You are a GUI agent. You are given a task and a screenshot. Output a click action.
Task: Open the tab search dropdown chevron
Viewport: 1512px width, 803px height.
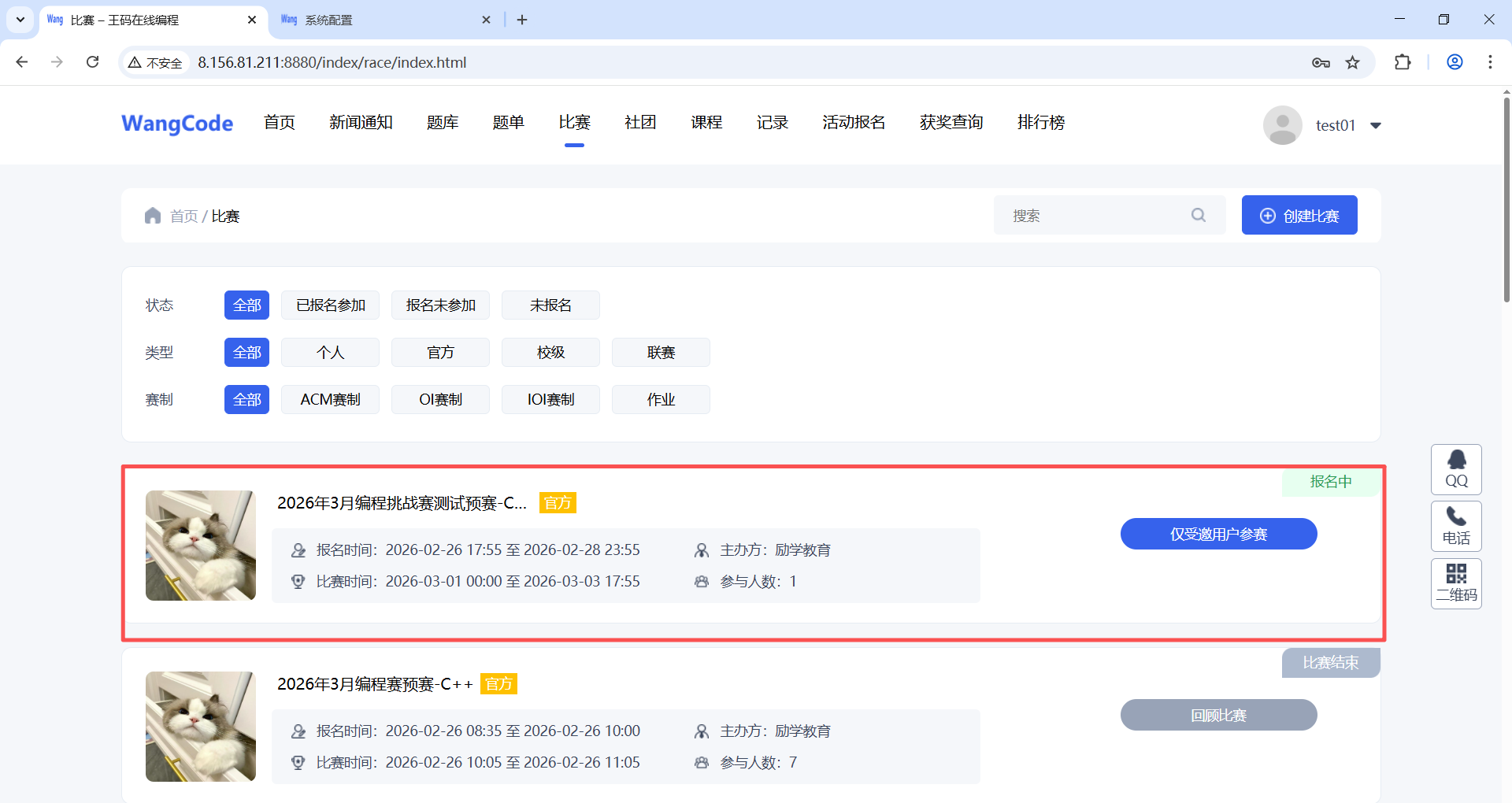[x=20, y=20]
